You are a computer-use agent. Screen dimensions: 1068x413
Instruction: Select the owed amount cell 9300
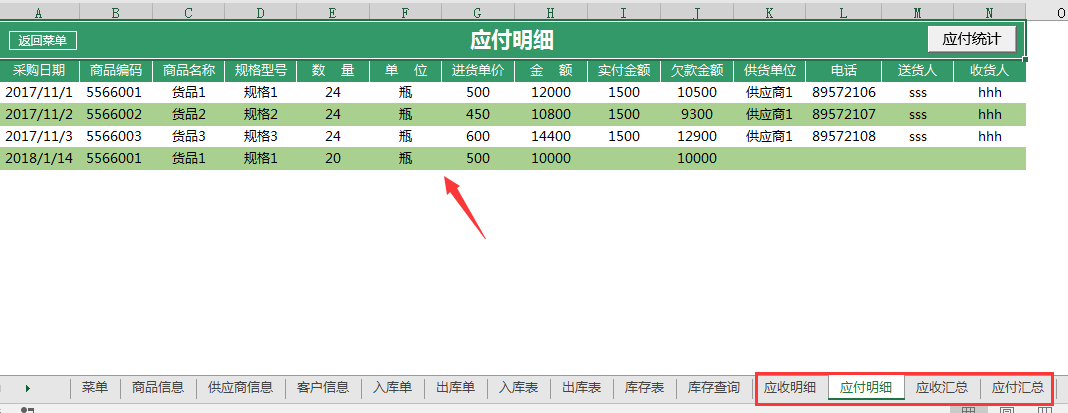point(696,114)
